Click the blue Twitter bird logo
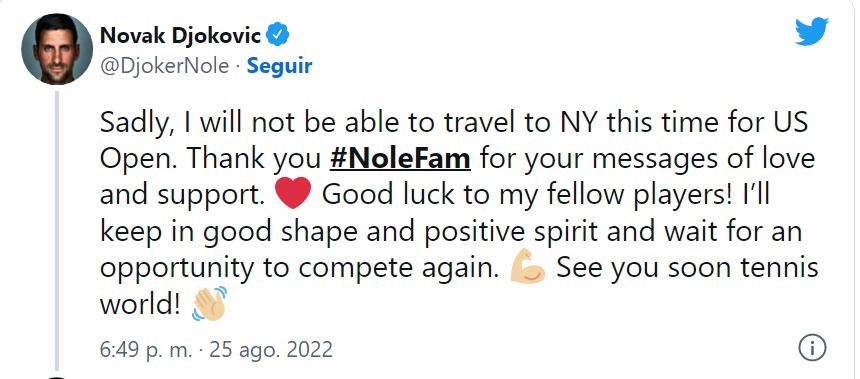The height and width of the screenshot is (379, 860). click(812, 31)
